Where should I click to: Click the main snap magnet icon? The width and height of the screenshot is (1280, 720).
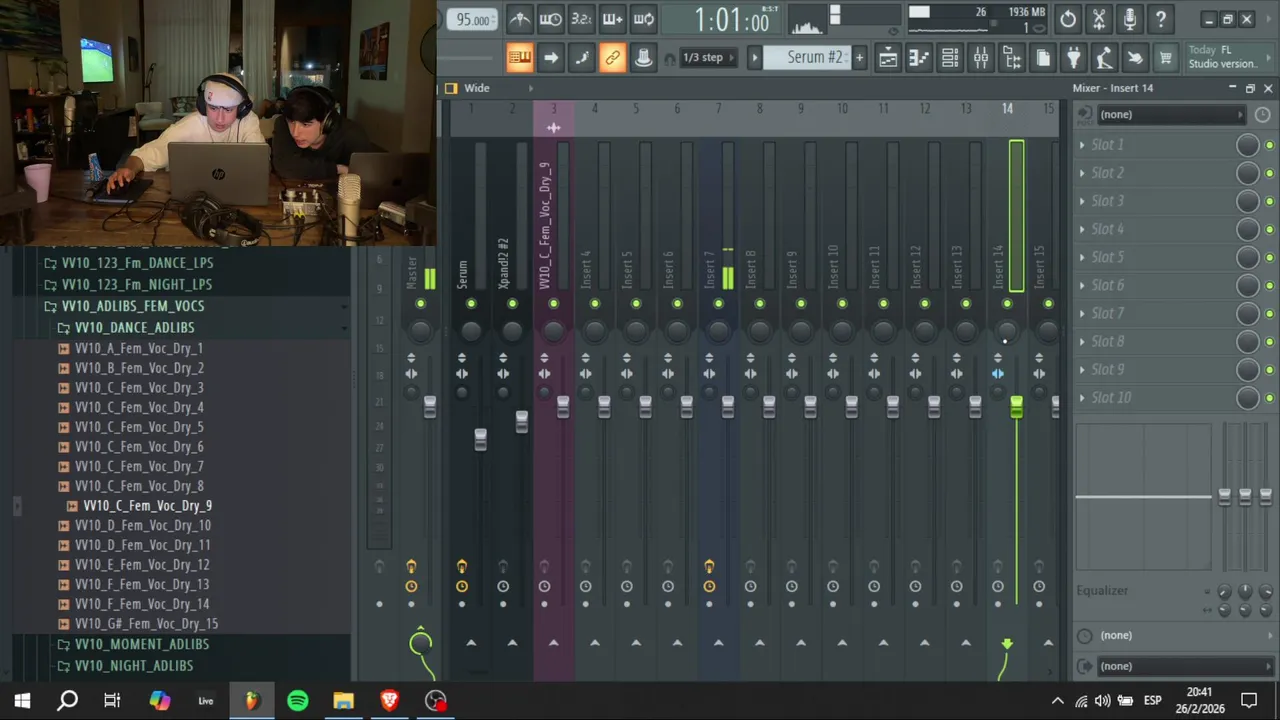[x=669, y=58]
